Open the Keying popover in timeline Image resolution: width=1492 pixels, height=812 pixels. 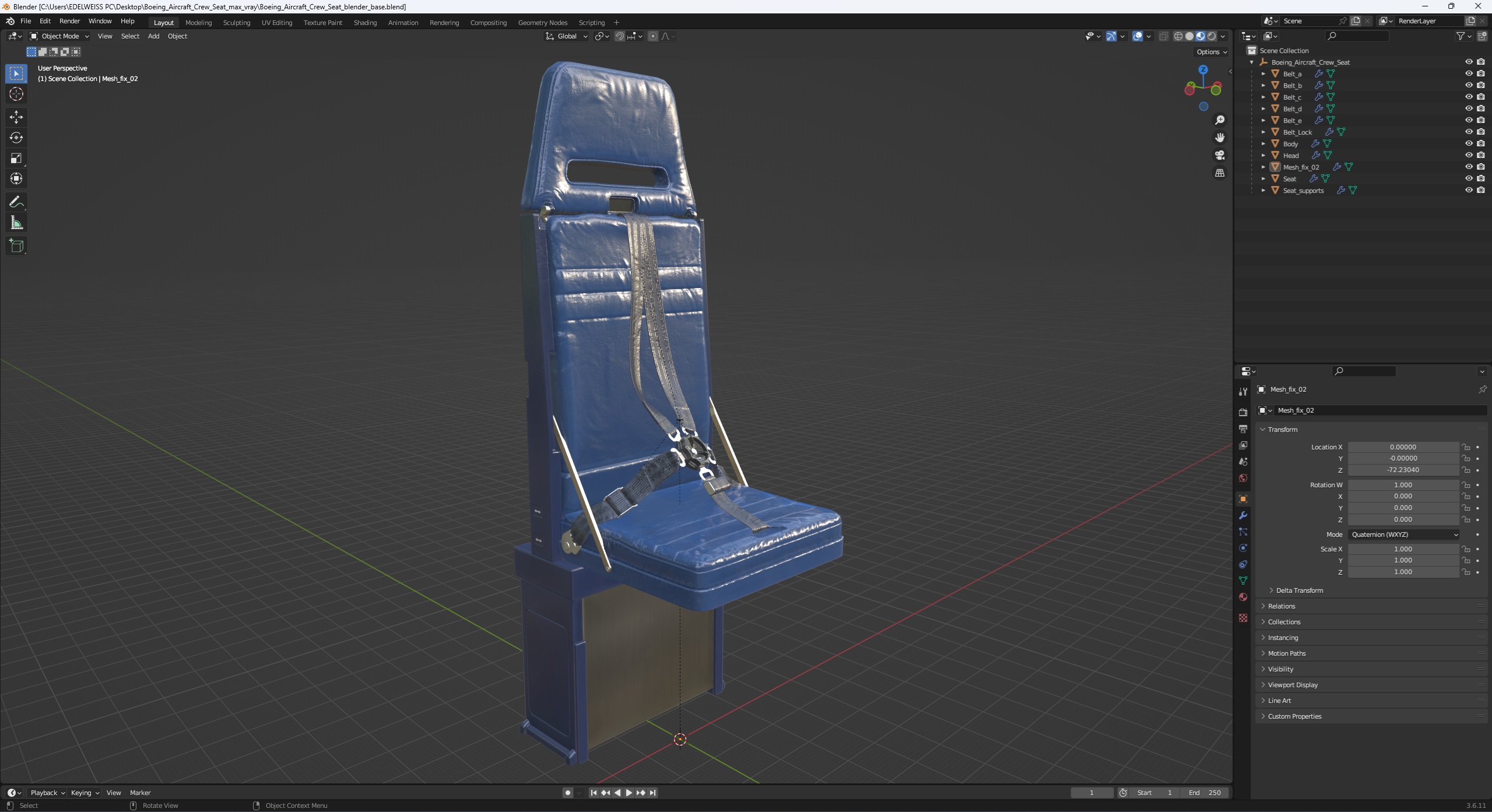pos(85,793)
